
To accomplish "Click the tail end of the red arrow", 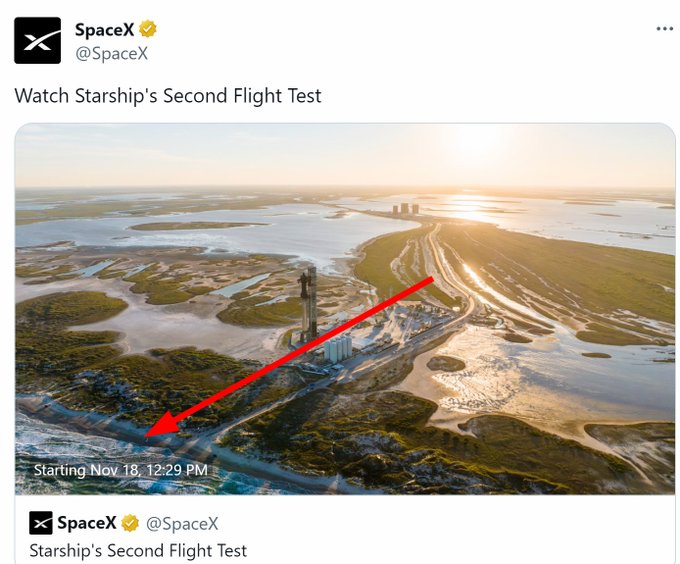I will 430,278.
